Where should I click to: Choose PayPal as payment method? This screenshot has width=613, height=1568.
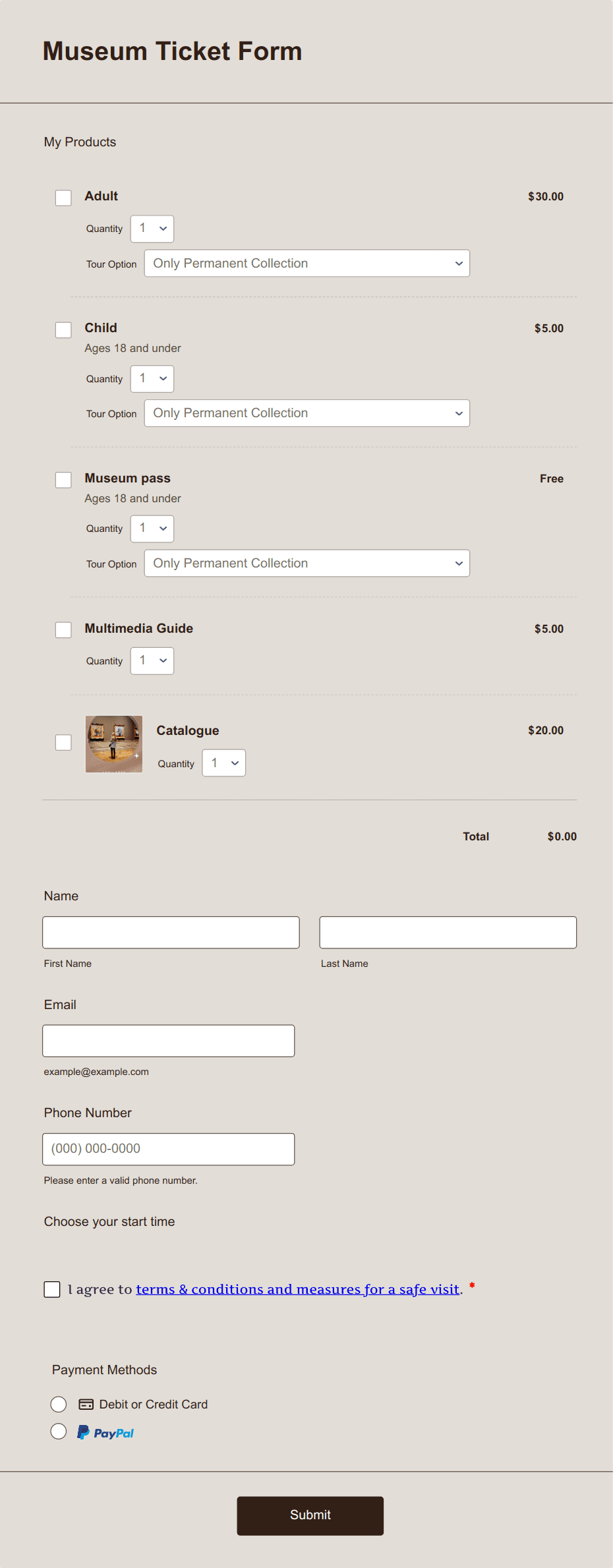(x=59, y=1432)
